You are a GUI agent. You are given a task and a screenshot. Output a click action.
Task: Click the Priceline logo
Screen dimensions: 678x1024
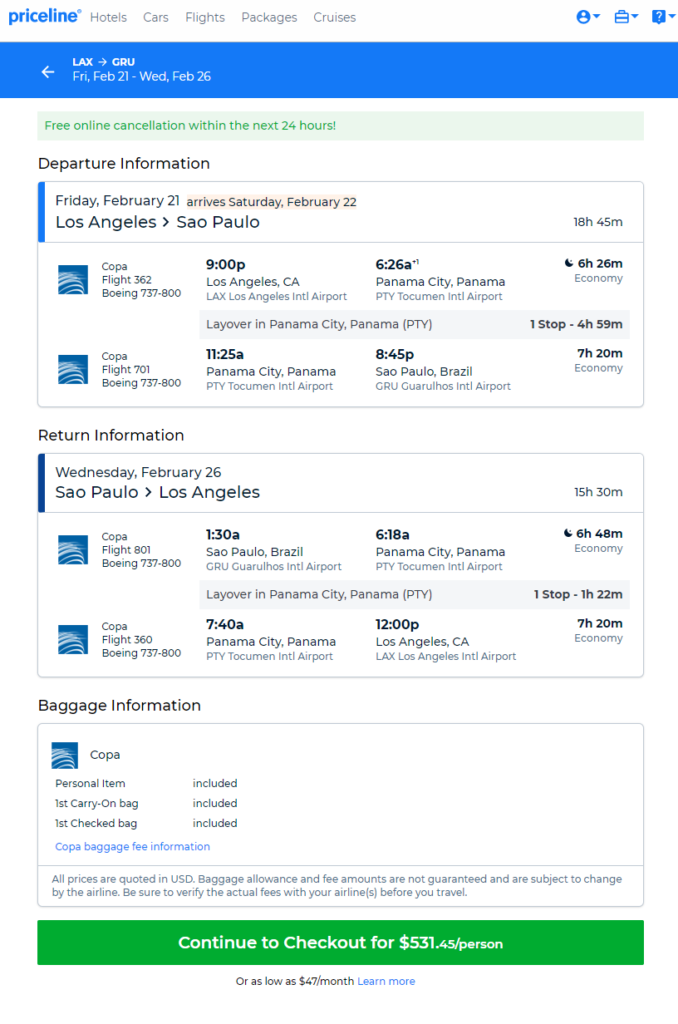44,17
